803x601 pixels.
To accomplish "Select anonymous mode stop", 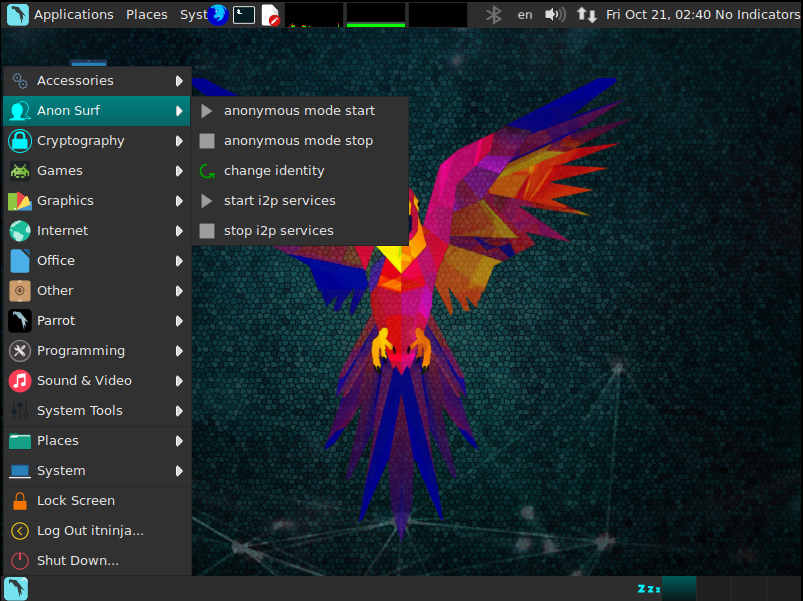I will click(x=300, y=141).
